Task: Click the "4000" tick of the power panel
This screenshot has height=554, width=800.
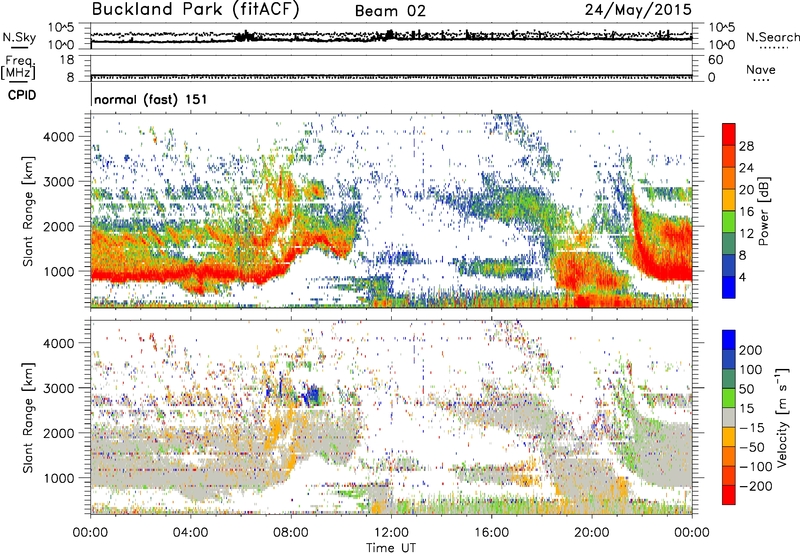Action: click(58, 137)
